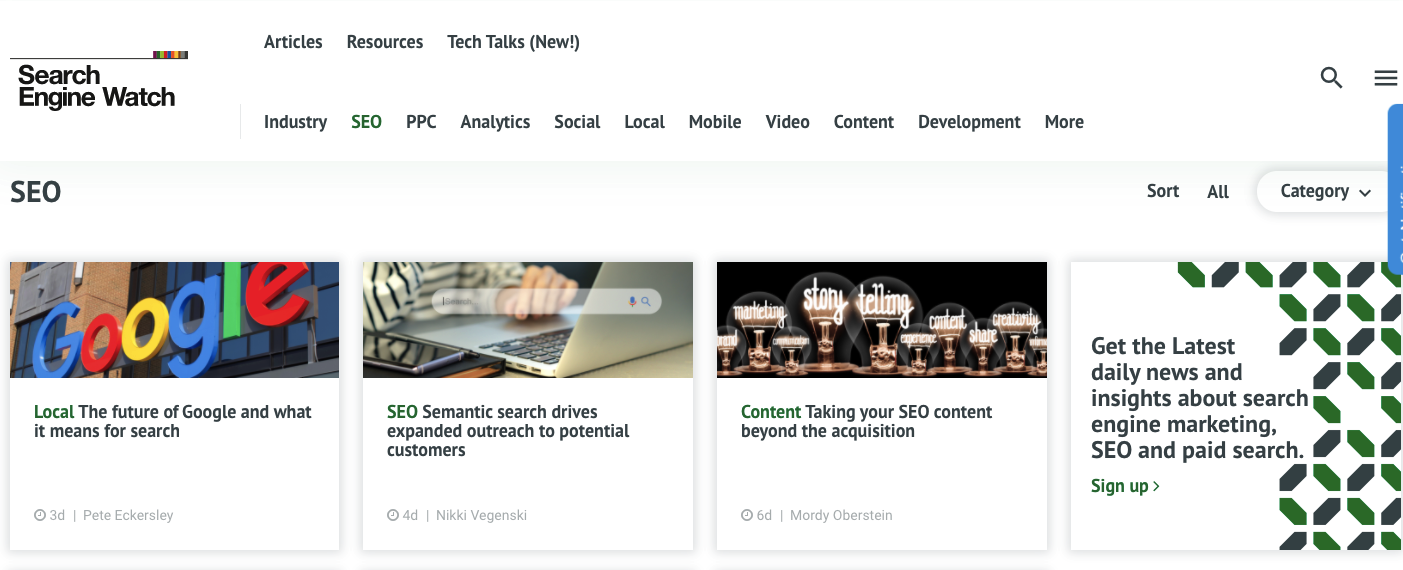This screenshot has width=1403, height=570.
Task: Switch to the PPC category
Action: coord(421,122)
